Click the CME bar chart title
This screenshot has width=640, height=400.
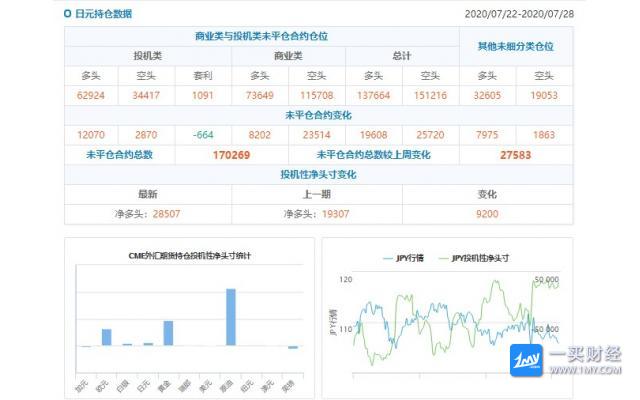coord(189,256)
